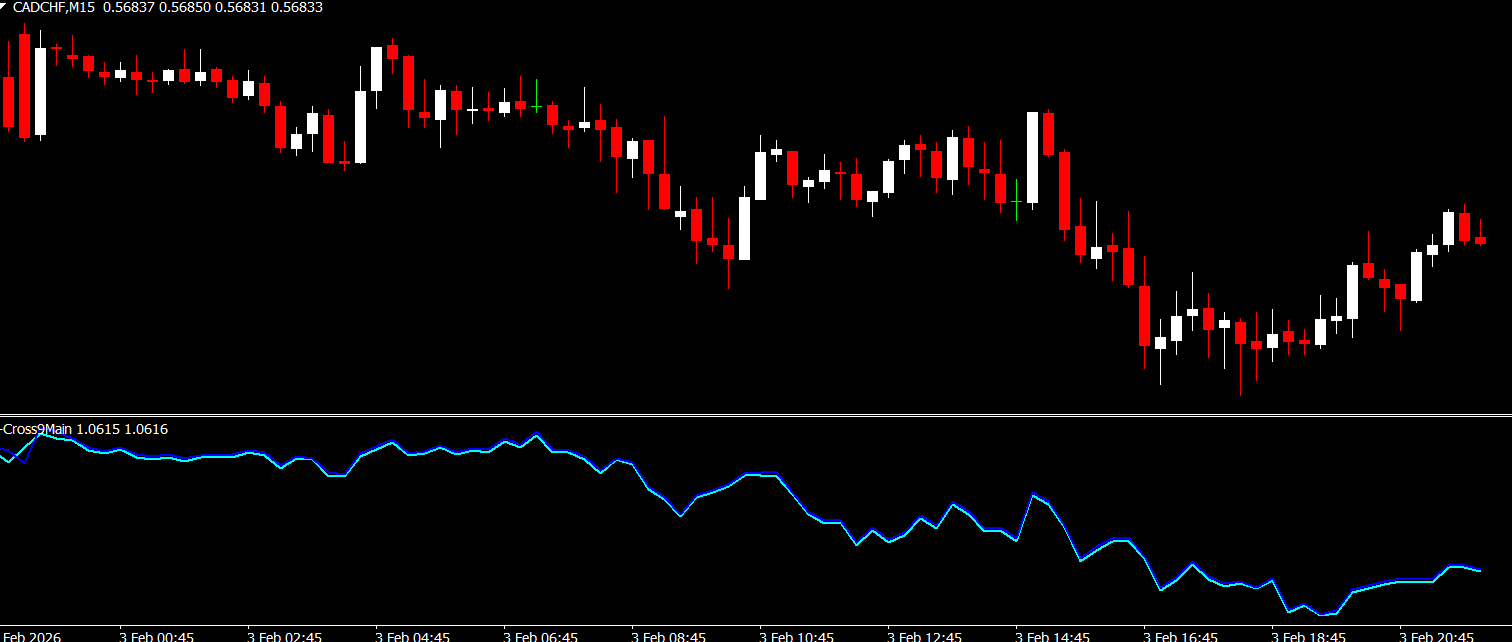Click the Feb 2026 date label

[x=30, y=636]
